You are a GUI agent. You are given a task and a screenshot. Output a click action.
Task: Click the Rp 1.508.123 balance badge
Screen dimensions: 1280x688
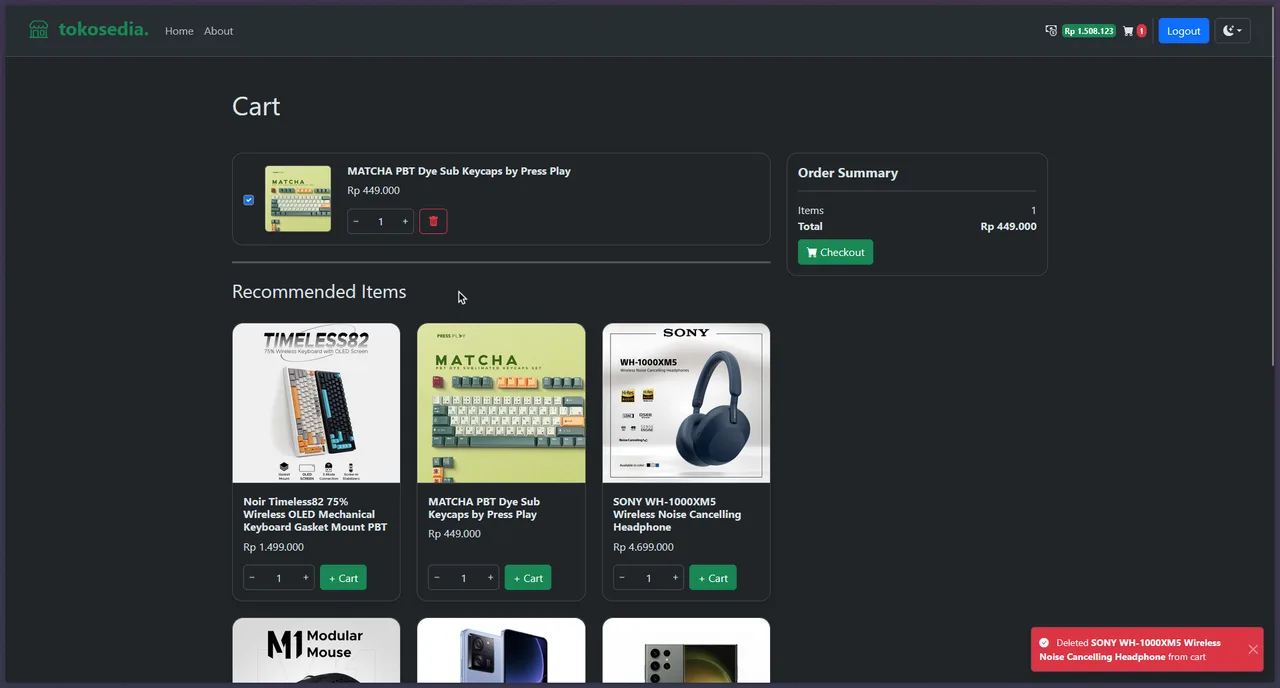tap(1089, 31)
